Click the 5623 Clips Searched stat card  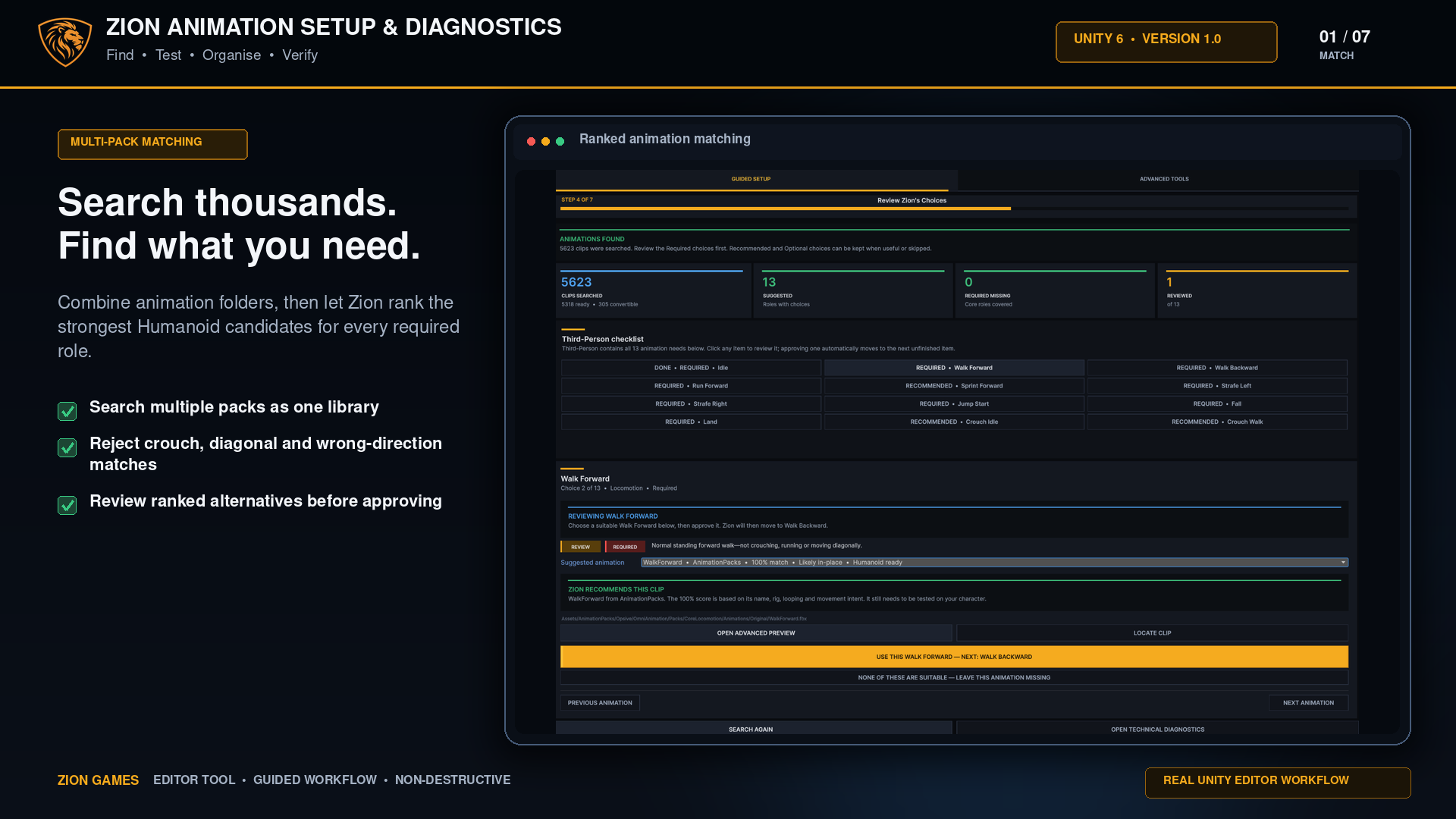[654, 291]
